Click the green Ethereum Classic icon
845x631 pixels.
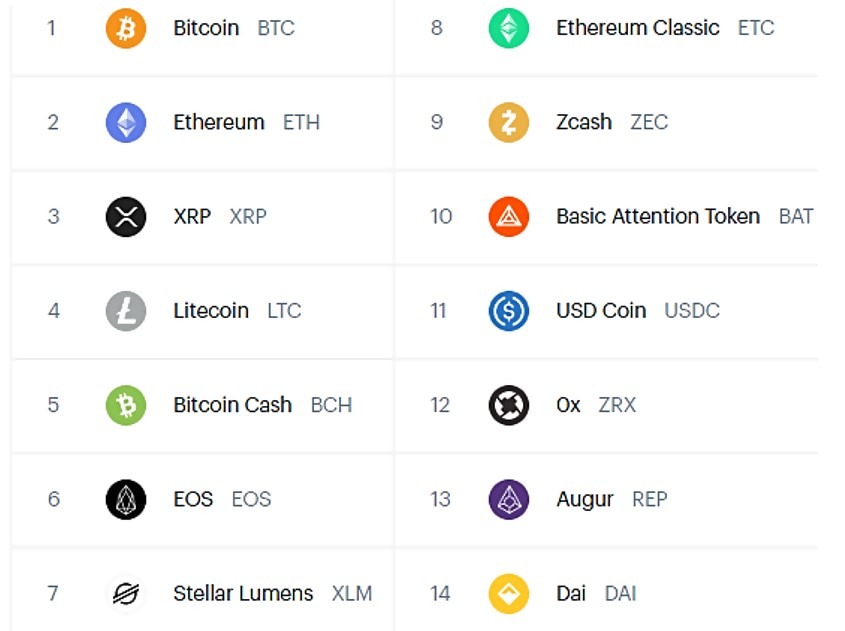(509, 28)
